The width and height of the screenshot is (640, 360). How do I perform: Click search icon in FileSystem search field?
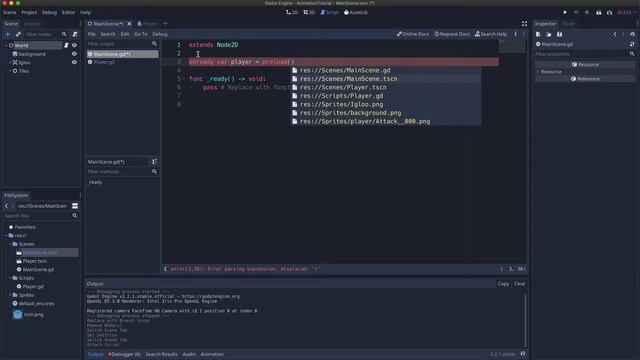(x=75, y=216)
